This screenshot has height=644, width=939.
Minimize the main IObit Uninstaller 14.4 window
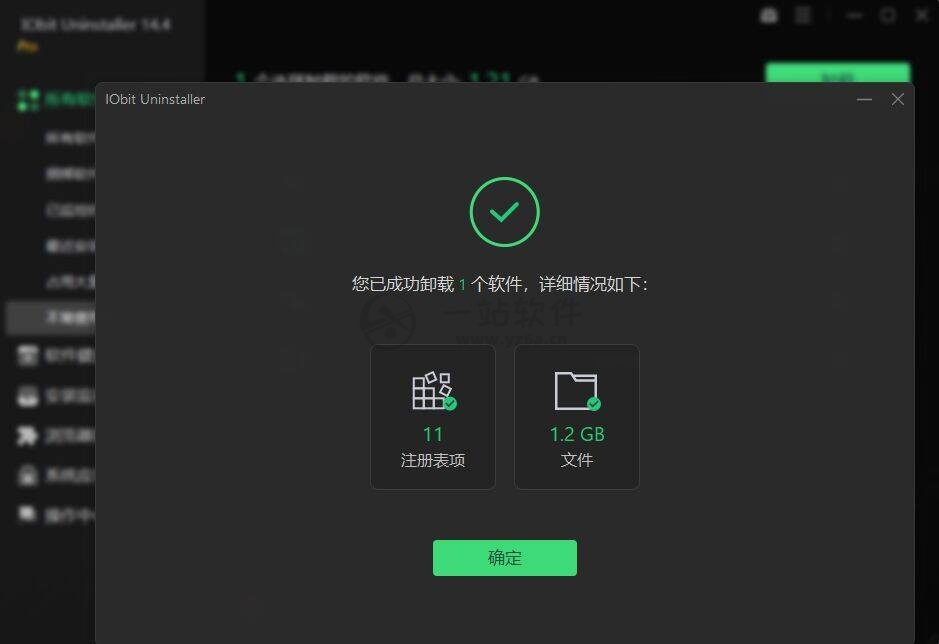[855, 16]
